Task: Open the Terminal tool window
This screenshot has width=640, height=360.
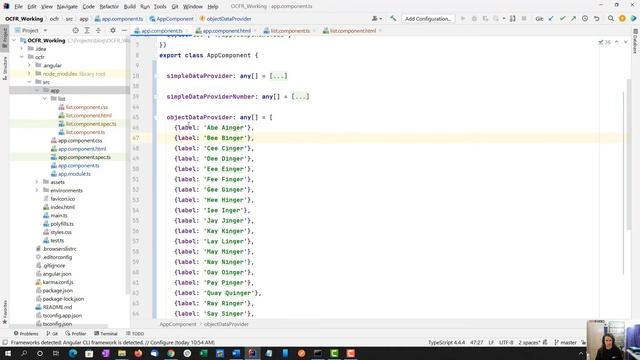Action: click(x=106, y=333)
